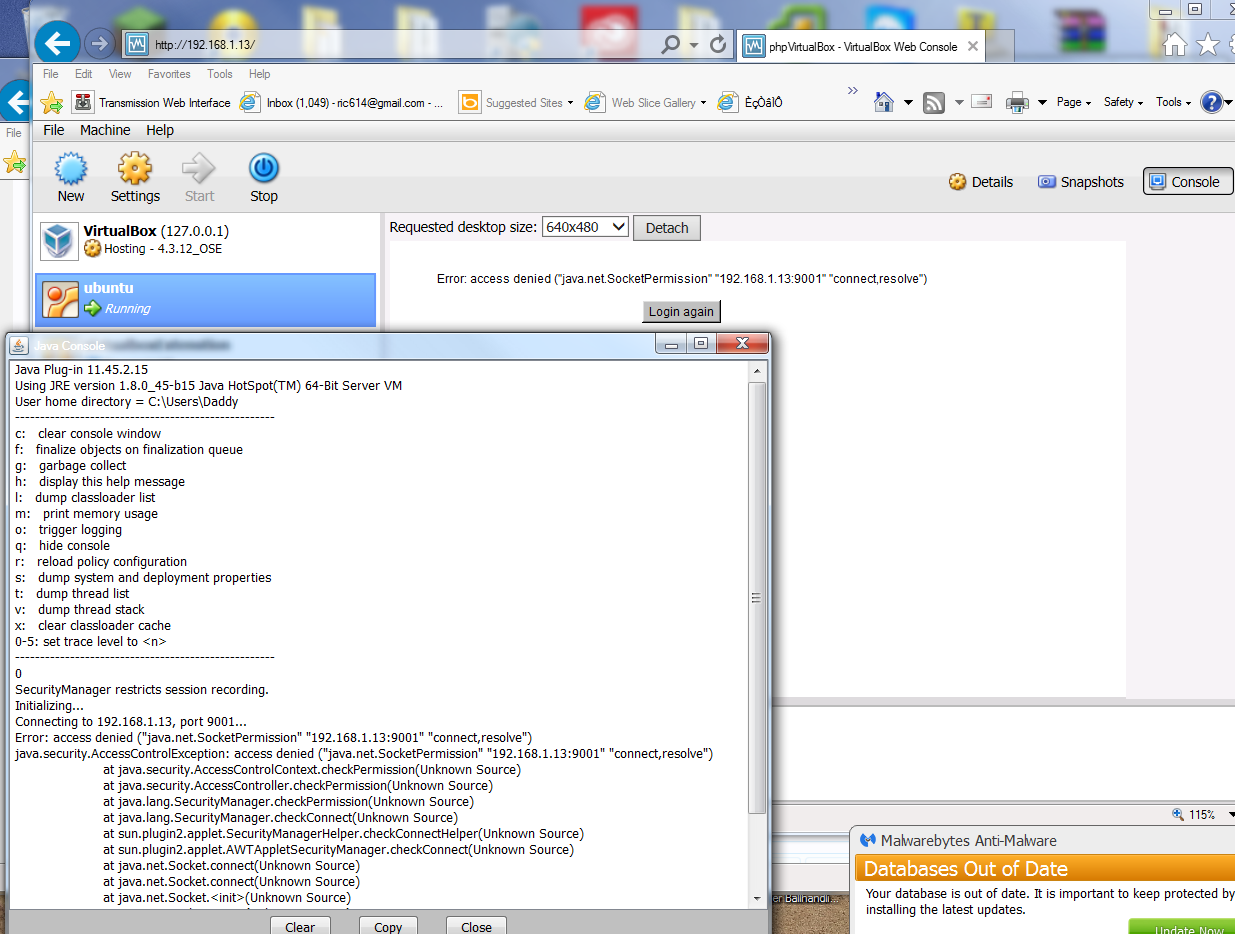Viewport: 1235px width, 934px height.
Task: Click the Java Console title bar Java icon
Action: (x=19, y=345)
